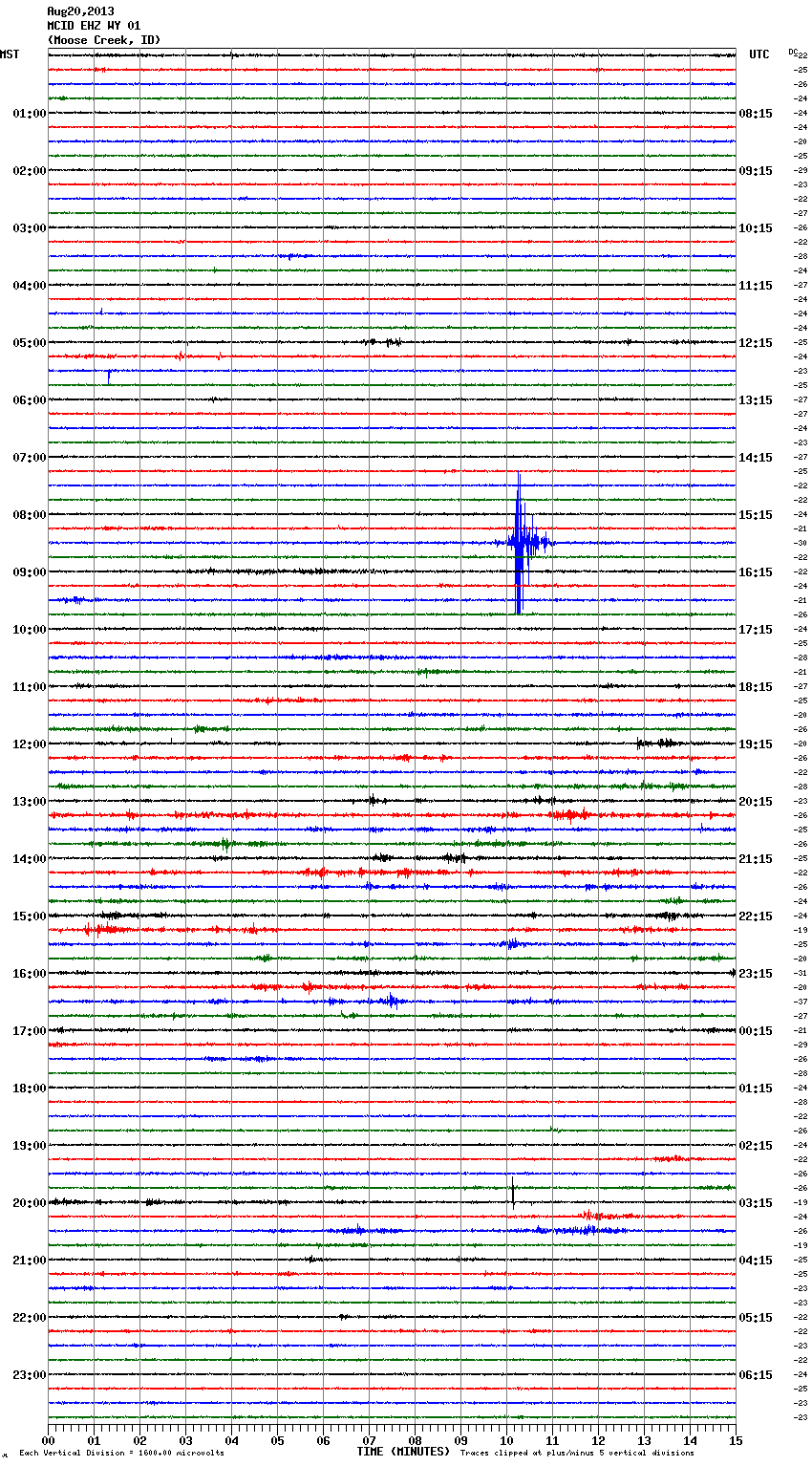This screenshot has height=1466, width=812.
Task: Select the 08:00 MST time label
Action: click(x=30, y=515)
